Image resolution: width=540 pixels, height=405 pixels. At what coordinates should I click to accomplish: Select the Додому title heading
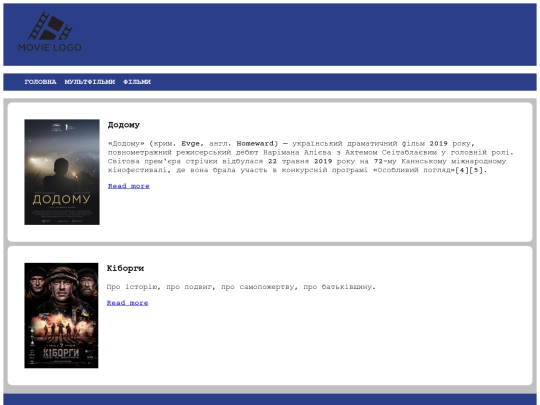[124, 125]
